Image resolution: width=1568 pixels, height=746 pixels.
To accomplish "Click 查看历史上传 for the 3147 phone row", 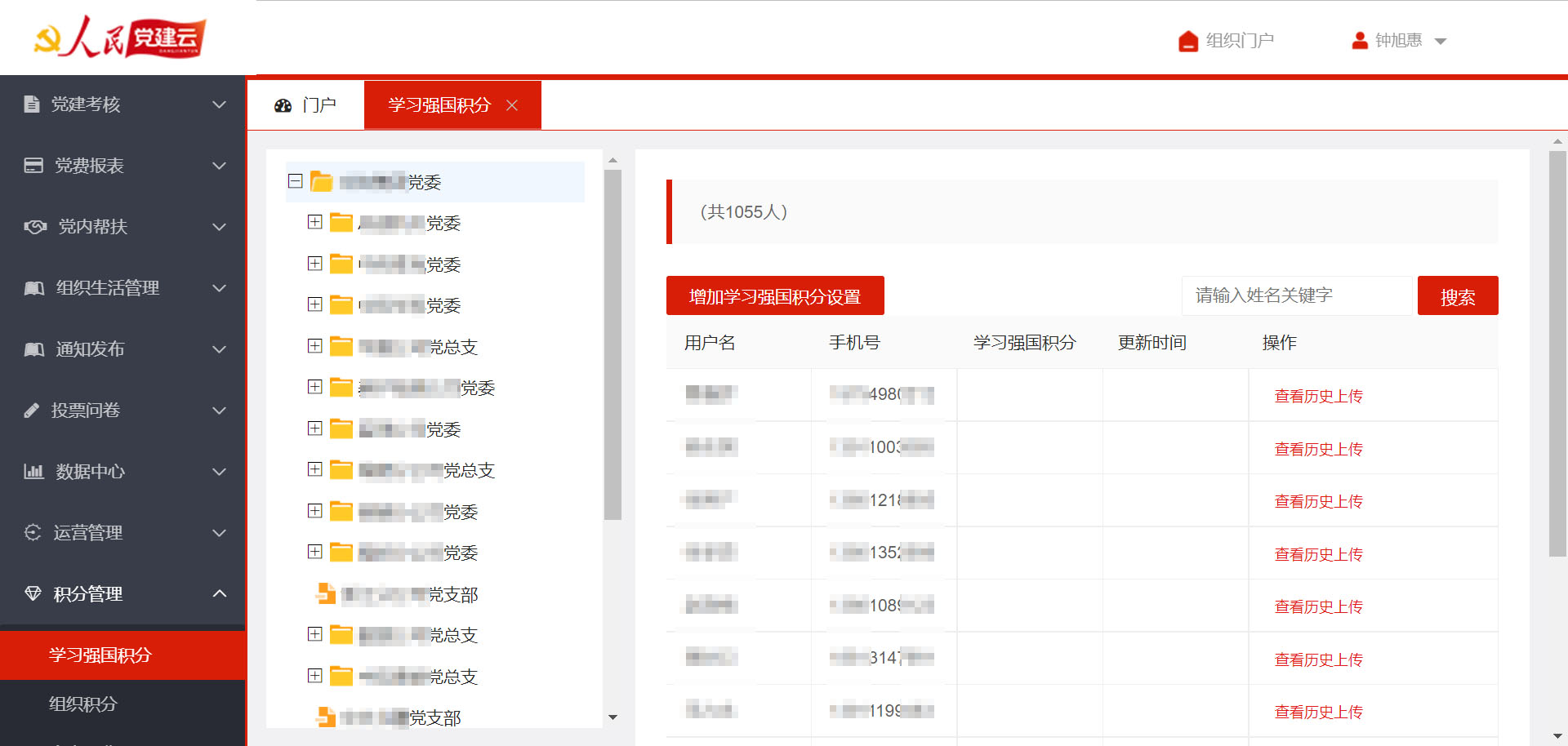I will click(x=1318, y=659).
